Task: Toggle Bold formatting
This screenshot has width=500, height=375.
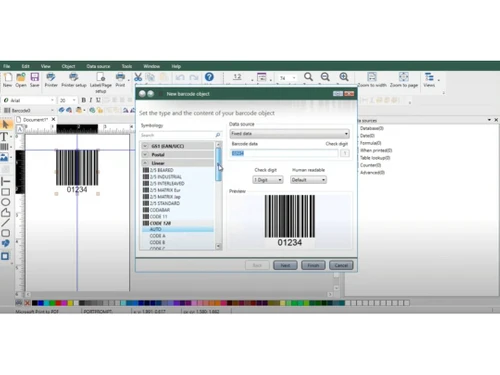Action: [84, 100]
